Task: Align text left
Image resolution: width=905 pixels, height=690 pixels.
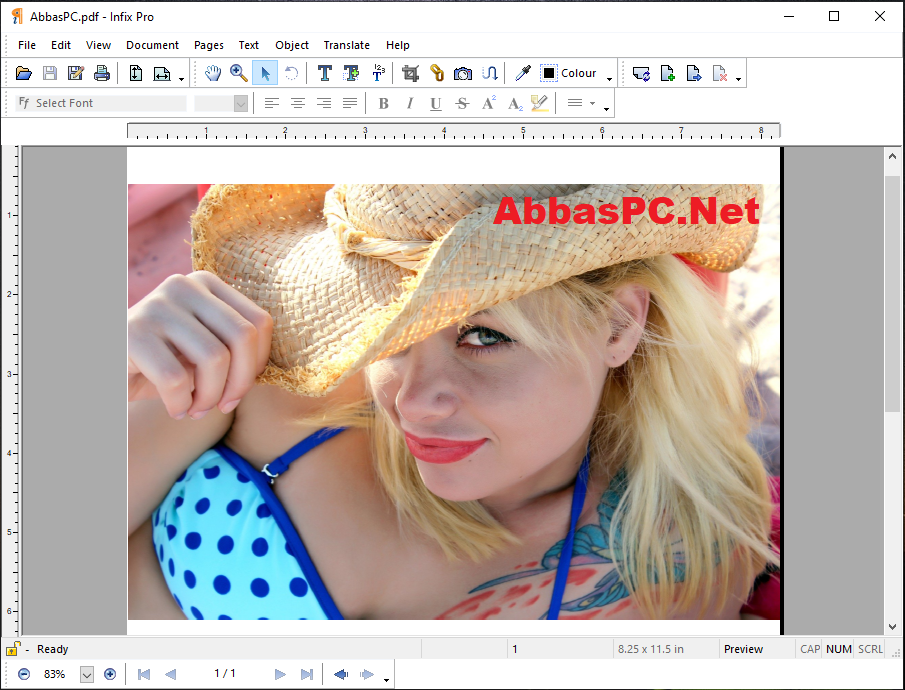Action: tap(271, 103)
